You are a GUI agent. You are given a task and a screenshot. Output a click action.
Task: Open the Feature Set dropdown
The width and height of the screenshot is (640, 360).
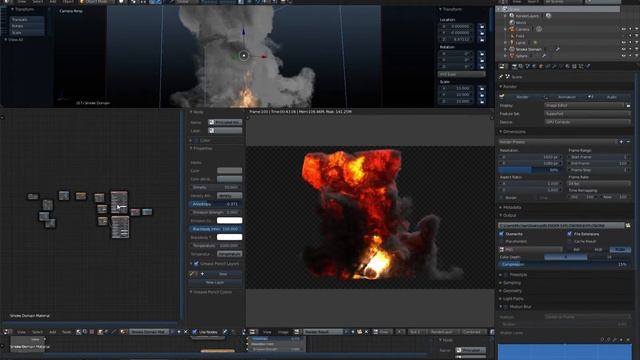[x=587, y=113]
